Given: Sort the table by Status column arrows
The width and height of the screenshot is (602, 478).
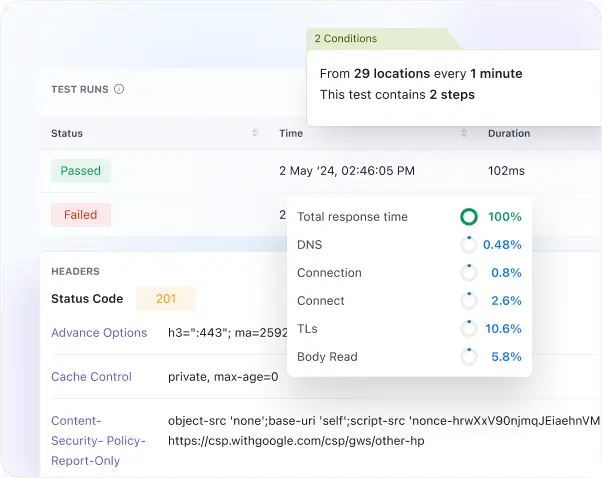Looking at the screenshot, I should pos(255,133).
